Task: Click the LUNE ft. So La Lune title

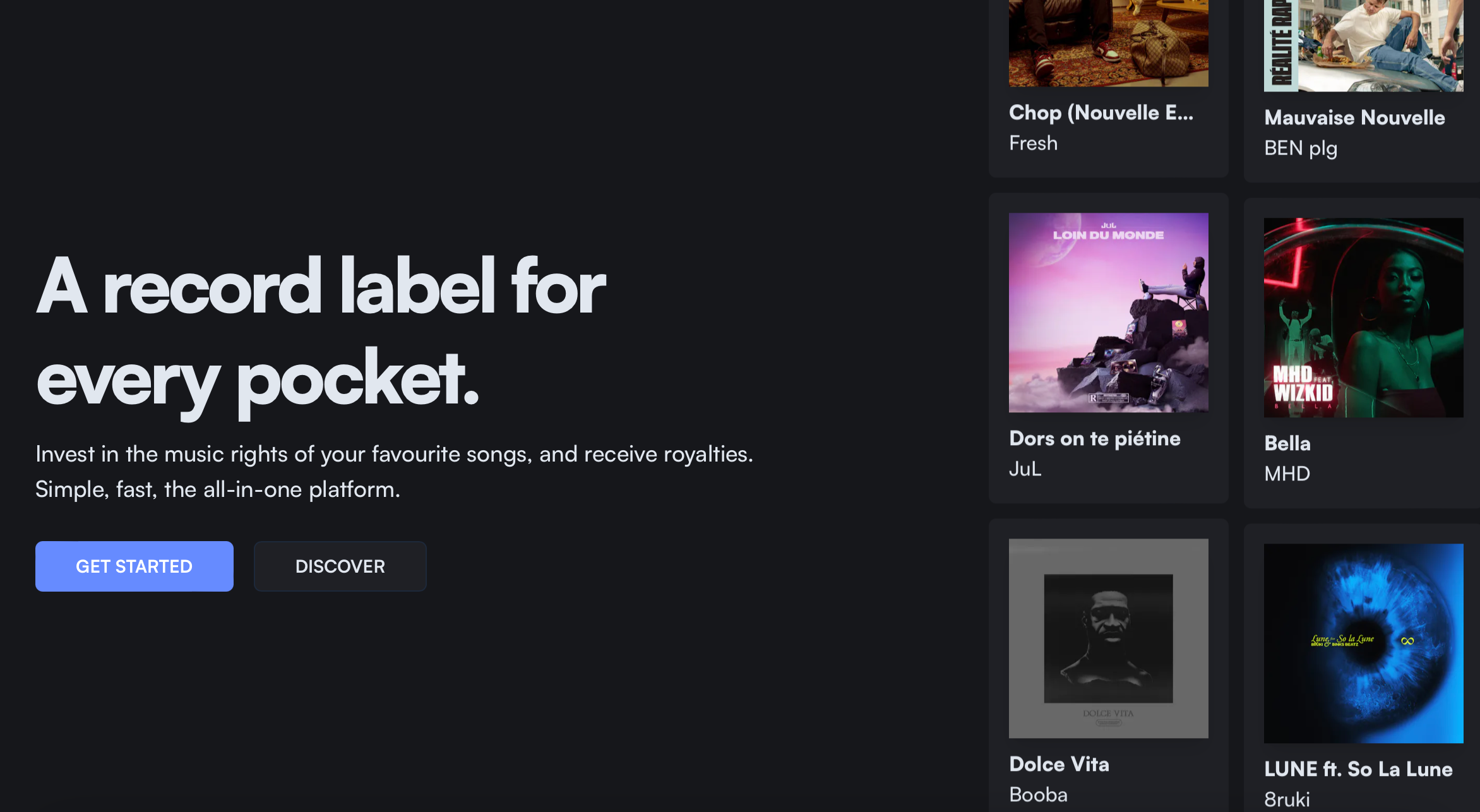Action: pyautogui.click(x=1358, y=770)
